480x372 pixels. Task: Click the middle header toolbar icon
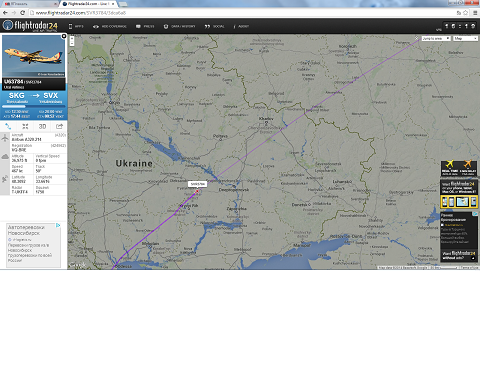coord(460,26)
